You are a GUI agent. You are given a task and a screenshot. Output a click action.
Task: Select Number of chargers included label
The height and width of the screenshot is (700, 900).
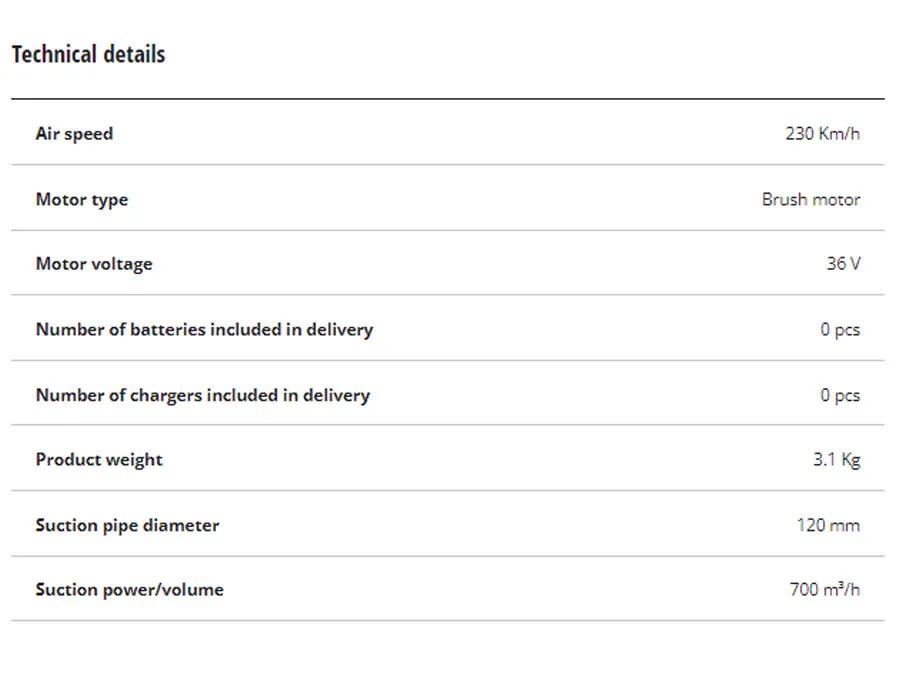pyautogui.click(x=203, y=395)
